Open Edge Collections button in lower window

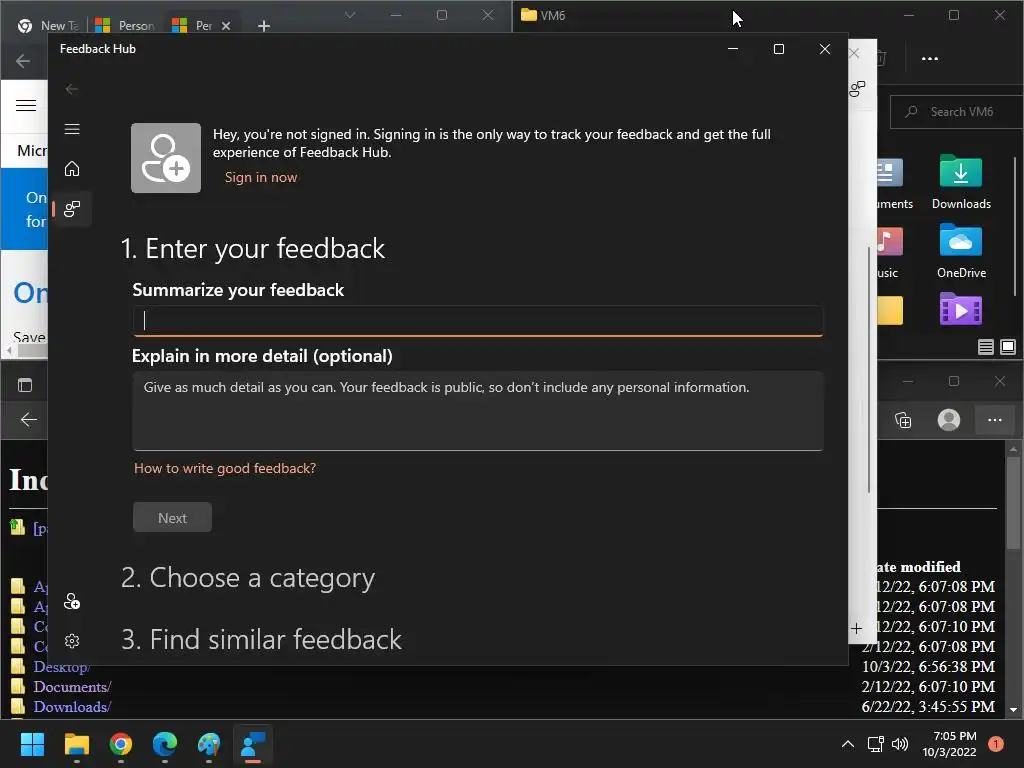click(x=903, y=420)
